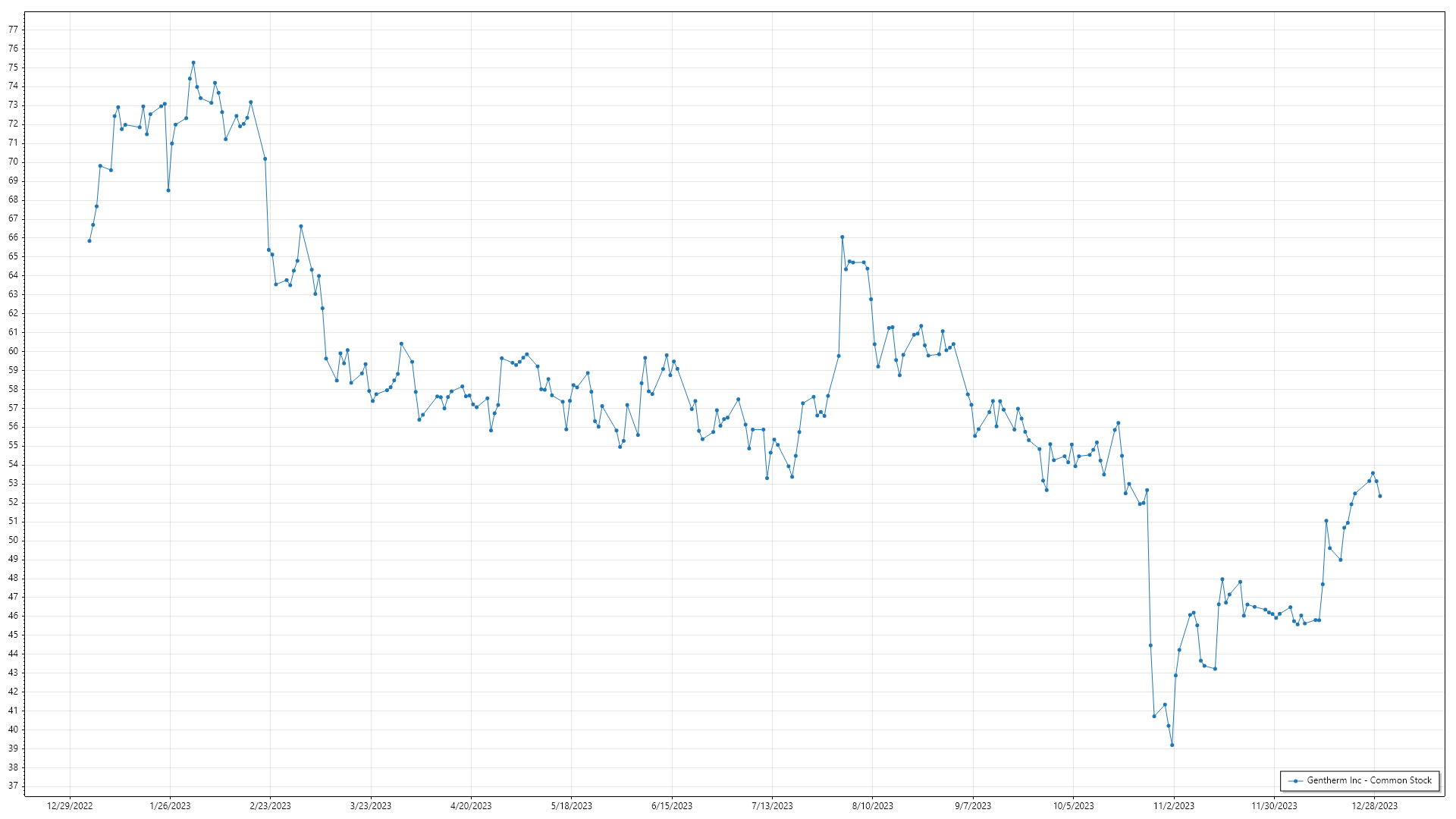Click the last rightmost data point of series
This screenshot has height=819, width=1456.
tap(1380, 497)
